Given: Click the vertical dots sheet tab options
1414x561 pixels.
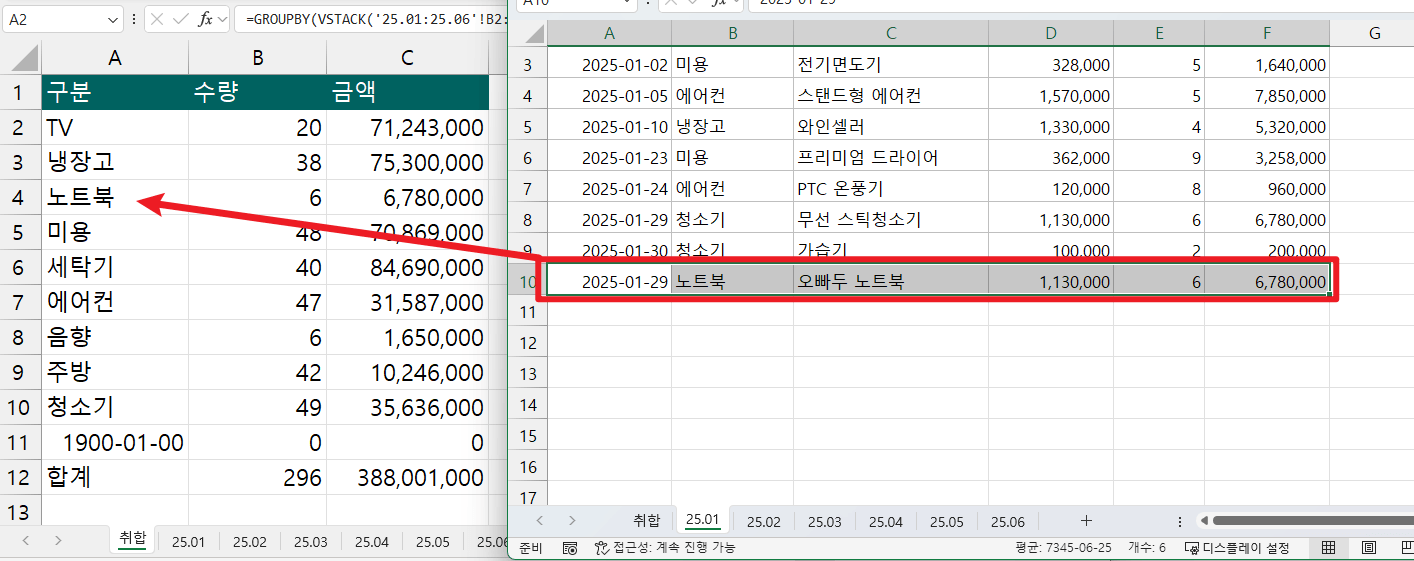Looking at the screenshot, I should point(1180,521).
